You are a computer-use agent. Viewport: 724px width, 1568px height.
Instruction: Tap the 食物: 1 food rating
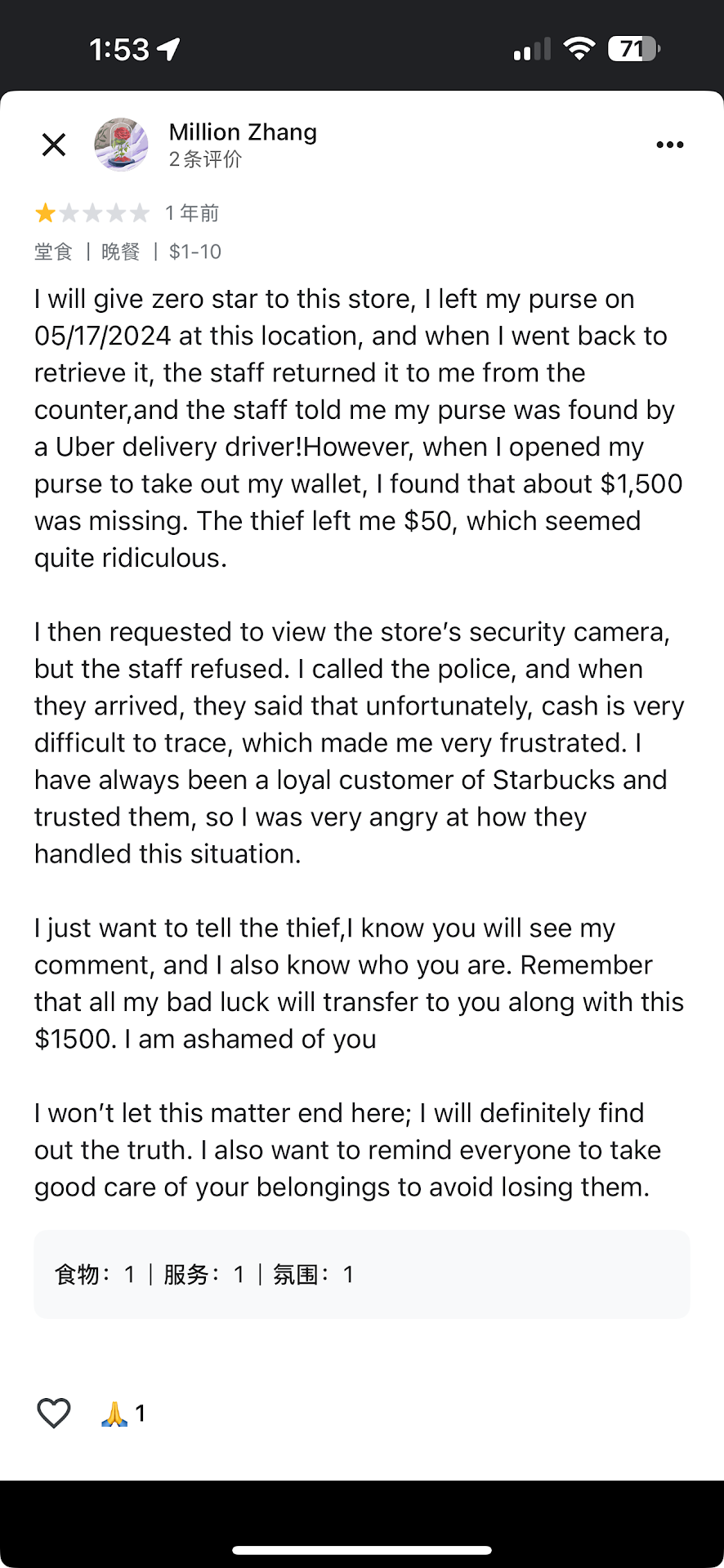point(95,1274)
